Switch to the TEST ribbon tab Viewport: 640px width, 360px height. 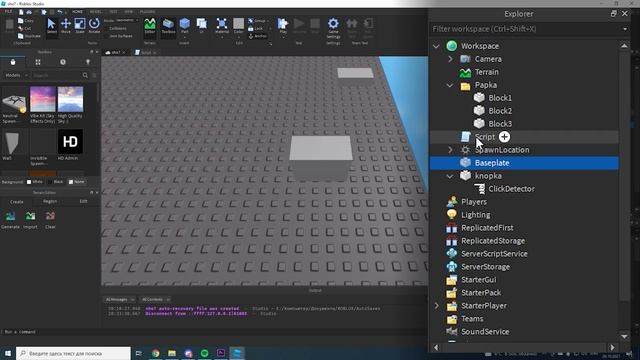click(x=113, y=12)
